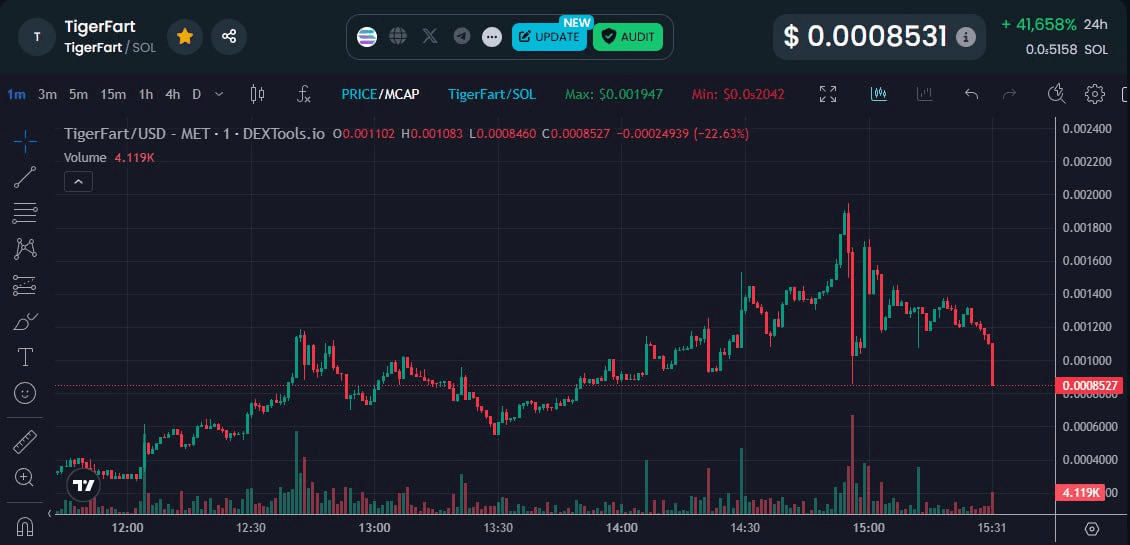
Task: Select the zoom in tool
Action: click(25, 477)
